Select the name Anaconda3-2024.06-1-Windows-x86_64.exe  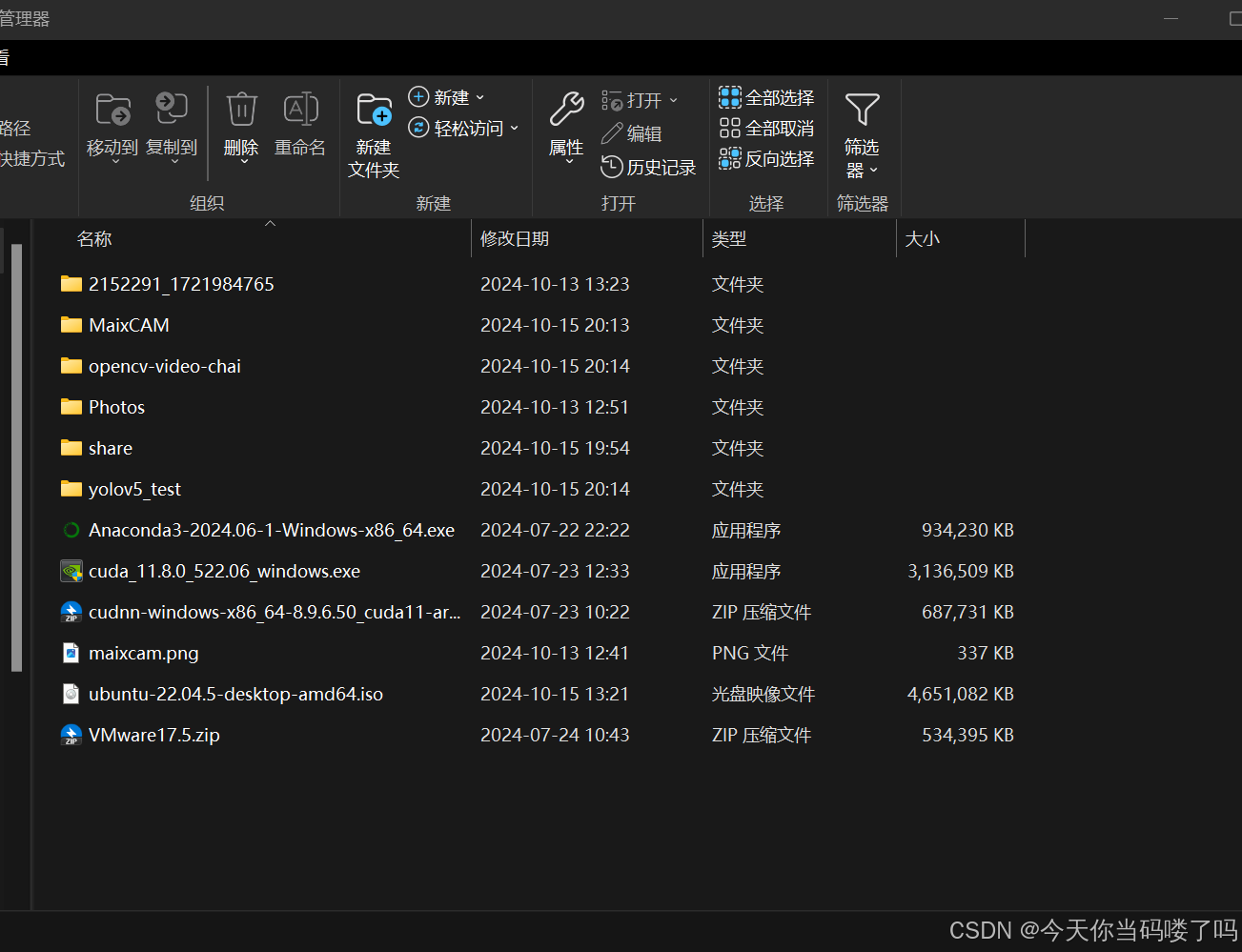tap(272, 530)
